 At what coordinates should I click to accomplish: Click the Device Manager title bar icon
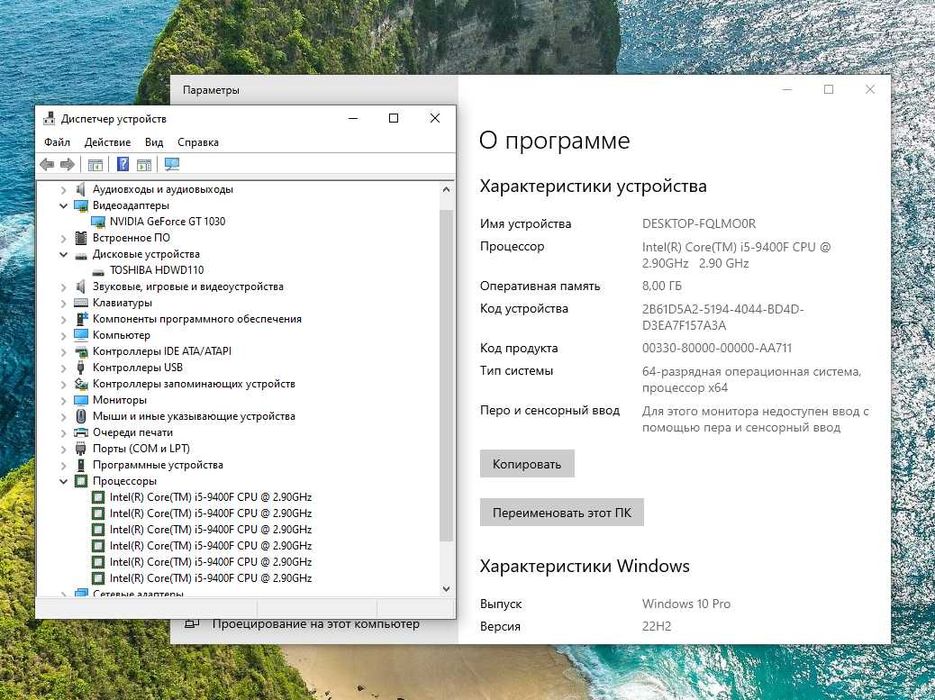tap(49, 118)
